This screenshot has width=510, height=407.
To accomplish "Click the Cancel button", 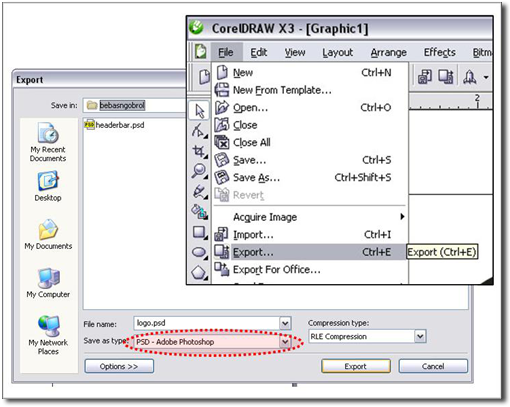I will 433,366.
